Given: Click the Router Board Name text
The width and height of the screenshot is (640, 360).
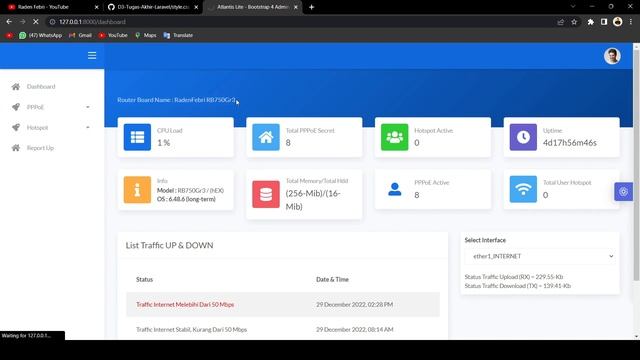Looking at the screenshot, I should pyautogui.click(x=176, y=100).
